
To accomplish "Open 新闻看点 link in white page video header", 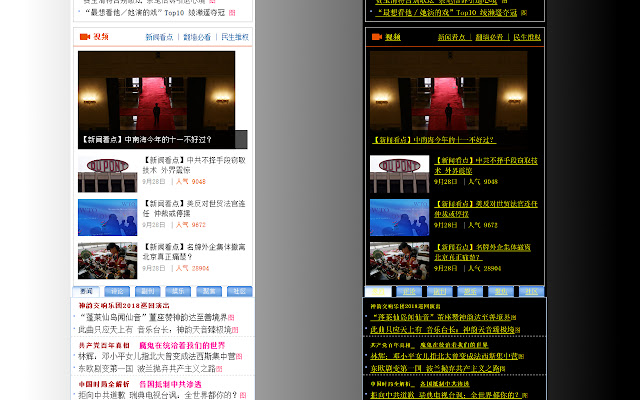I will pyautogui.click(x=159, y=37).
